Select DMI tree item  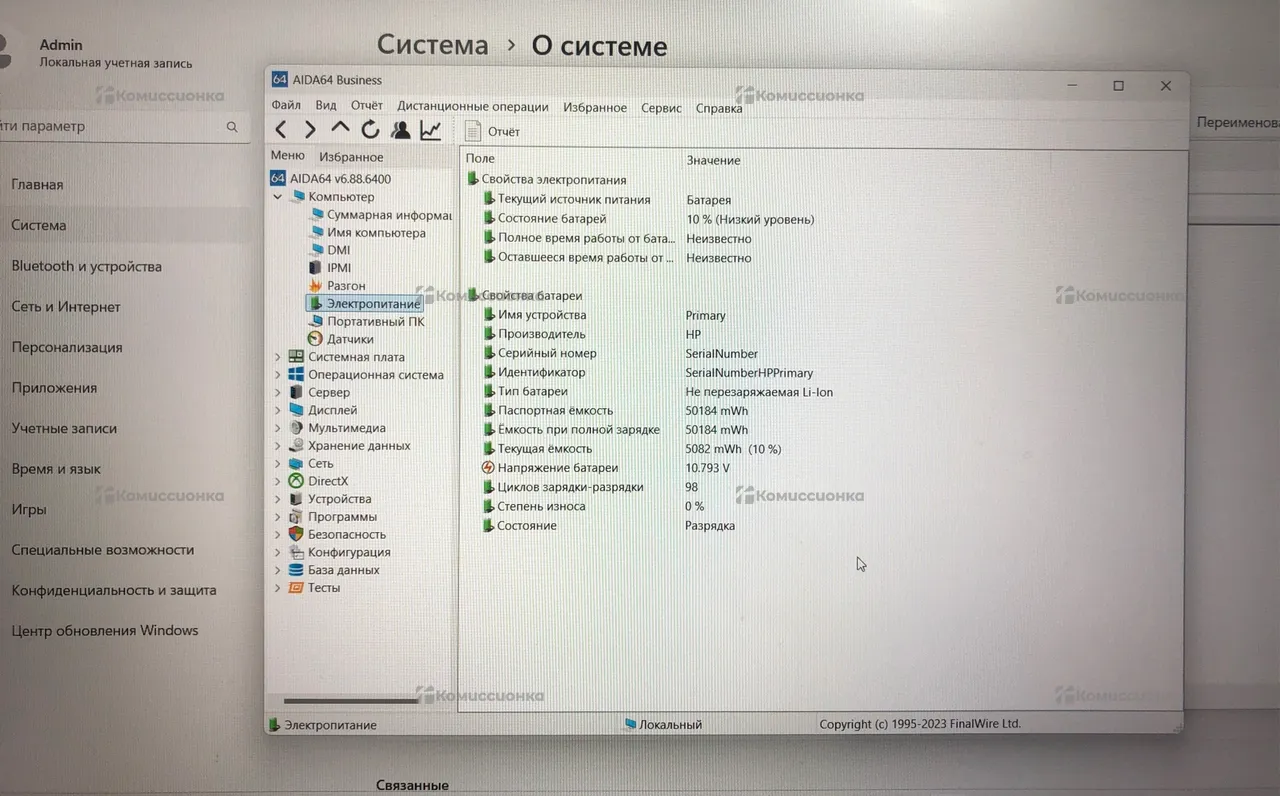coord(330,250)
